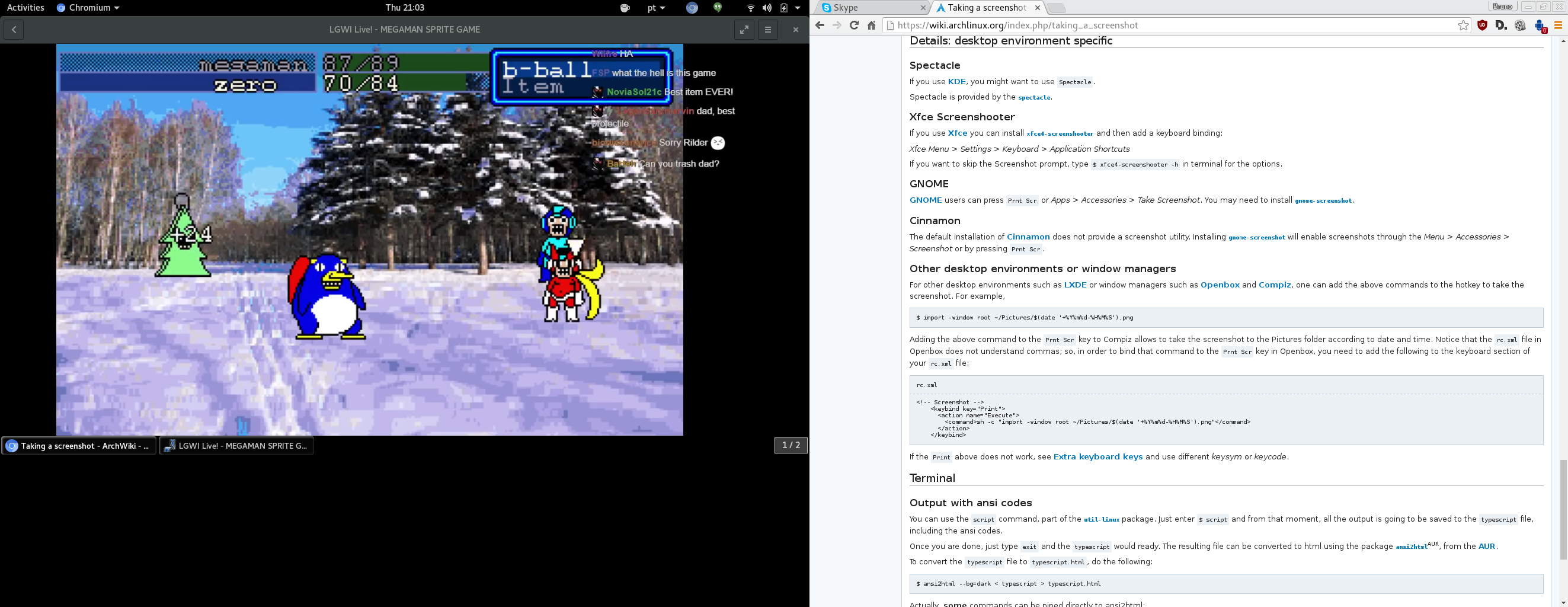Follow the LXDE link

[x=1075, y=285]
